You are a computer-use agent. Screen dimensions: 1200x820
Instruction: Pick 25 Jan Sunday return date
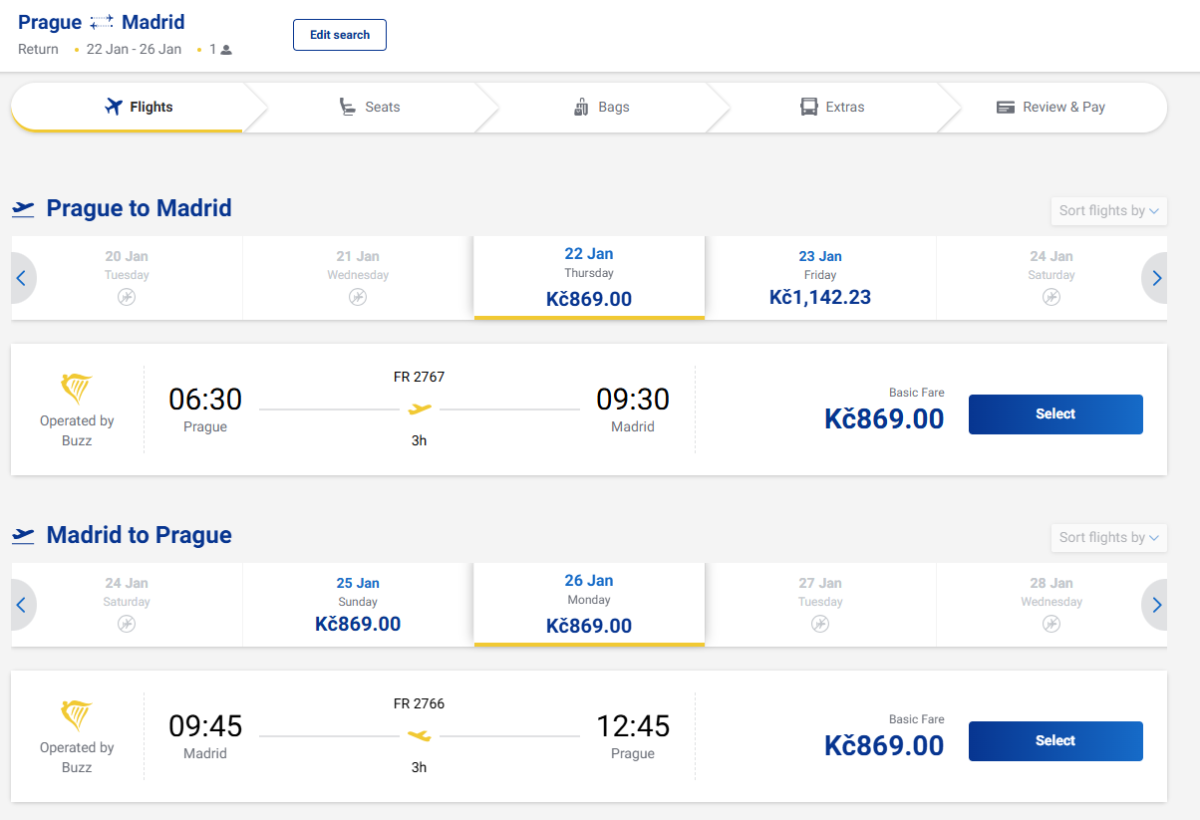click(358, 605)
